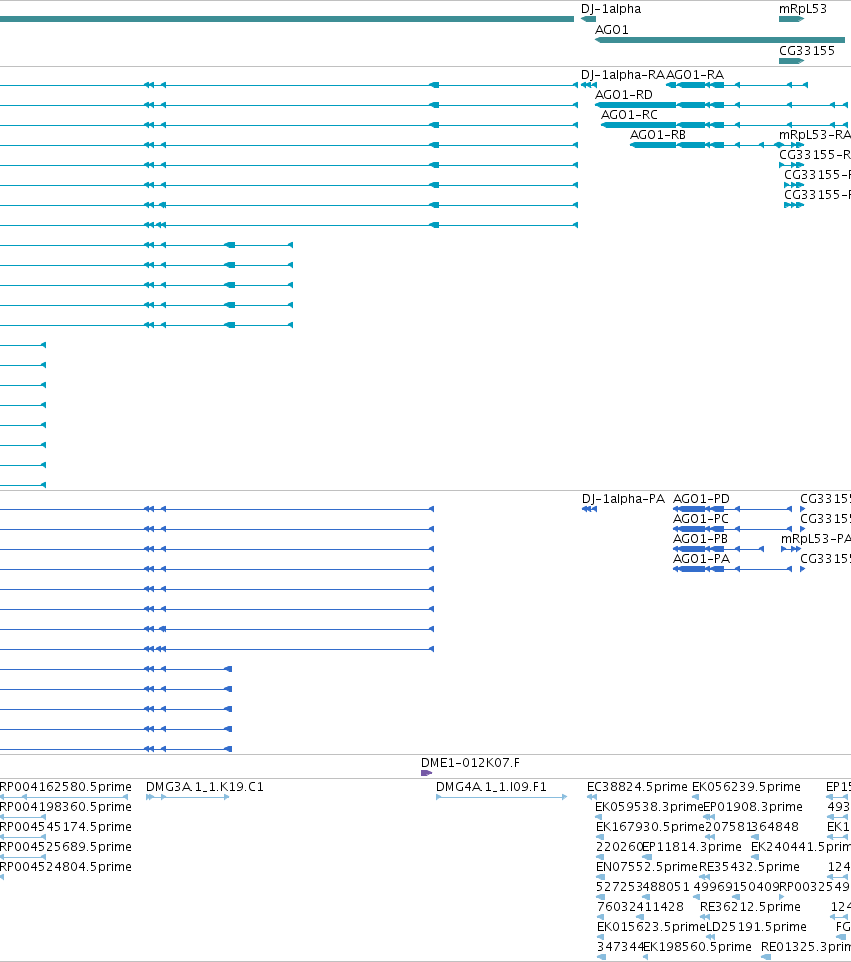Select the AGO1-RD transcript label
Screen dimensions: 851x962
(x=623, y=94)
